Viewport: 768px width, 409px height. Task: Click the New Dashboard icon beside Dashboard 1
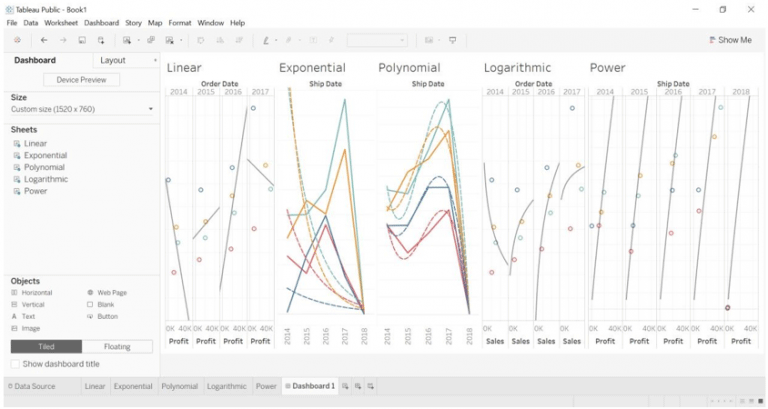point(358,386)
